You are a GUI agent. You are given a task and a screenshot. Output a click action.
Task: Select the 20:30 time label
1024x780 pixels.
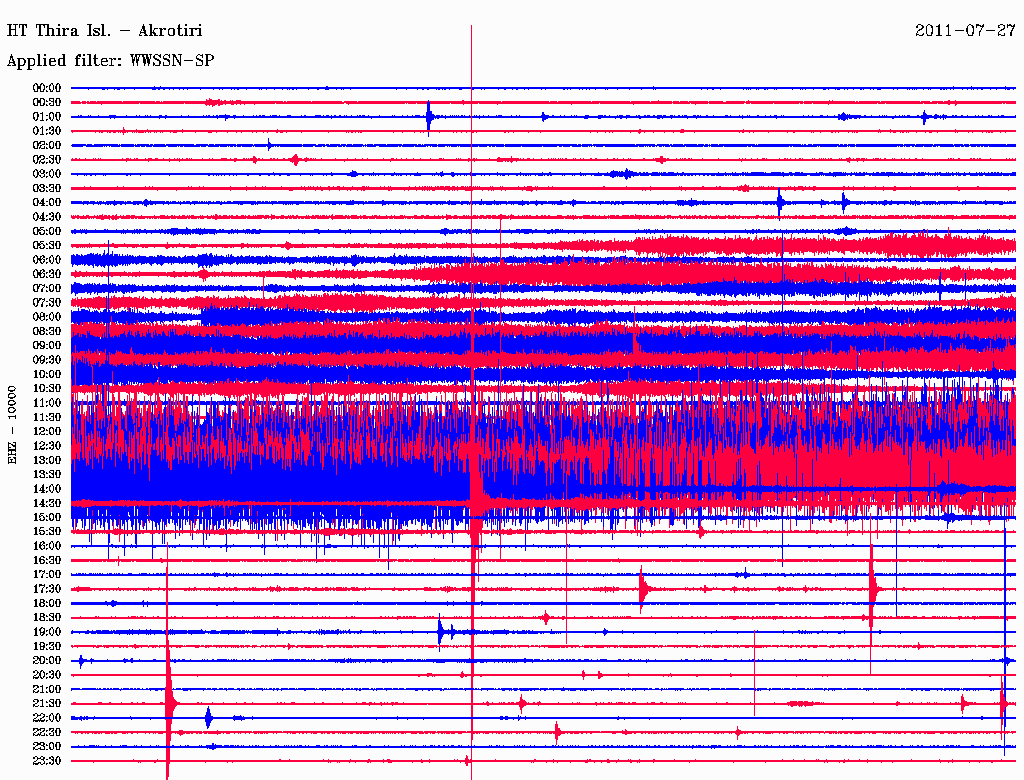[x=47, y=675]
